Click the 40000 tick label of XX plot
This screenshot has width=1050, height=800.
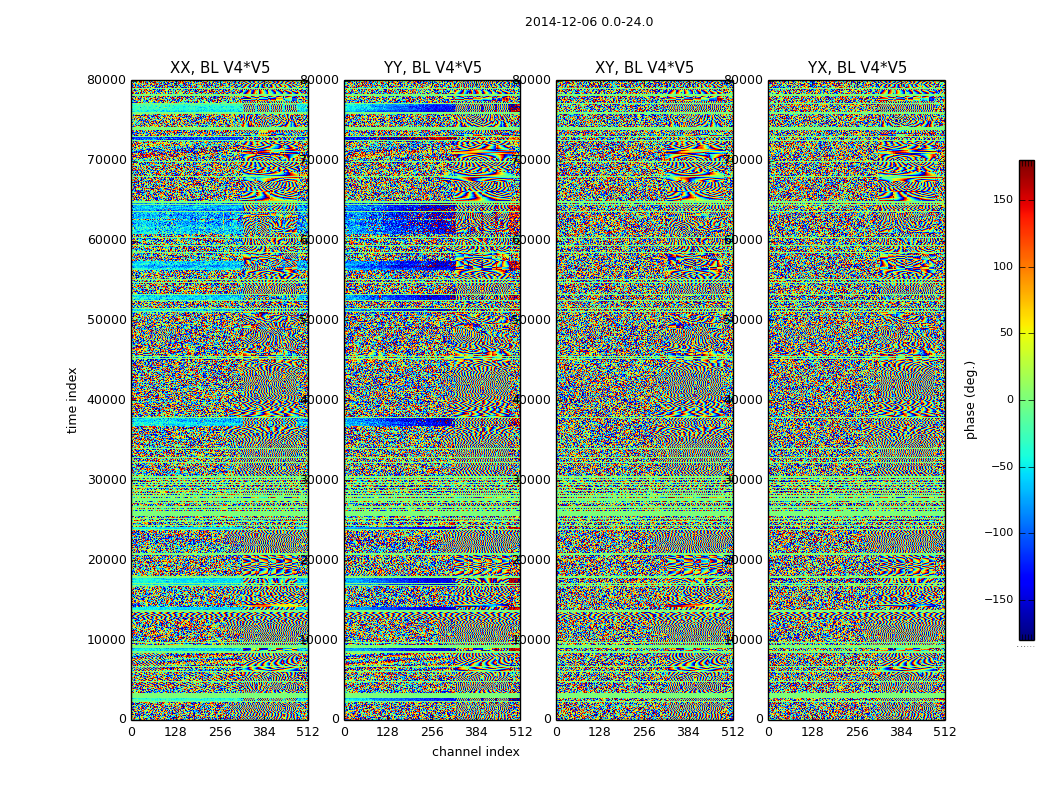coord(107,400)
